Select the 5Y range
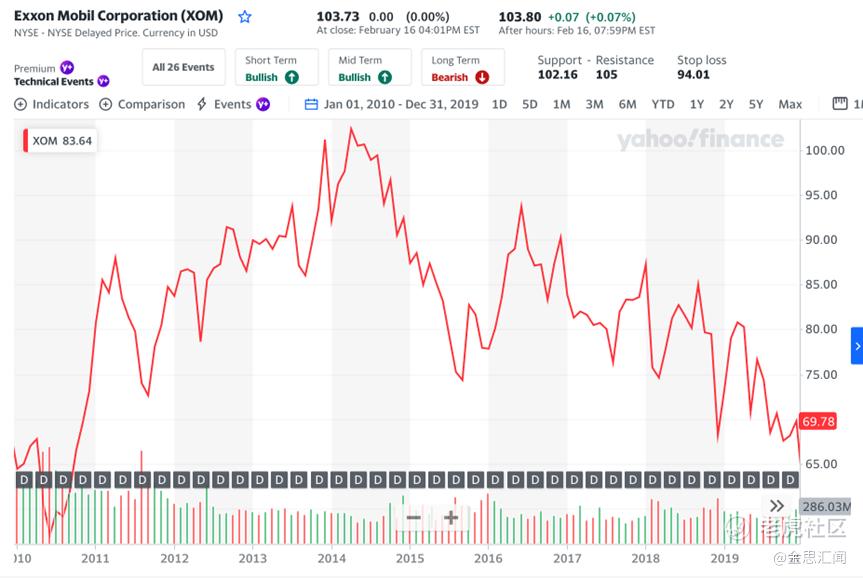Screen dimensions: 863x578 [756, 105]
